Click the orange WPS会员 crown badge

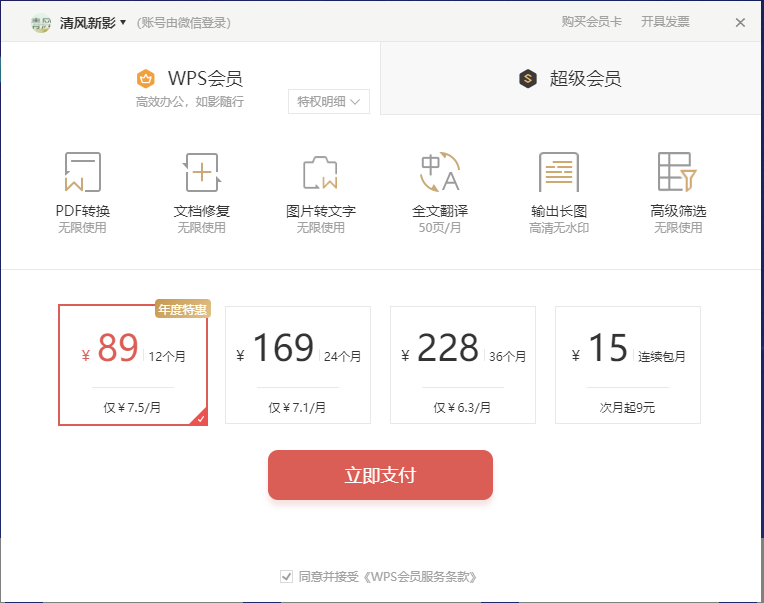tap(146, 78)
